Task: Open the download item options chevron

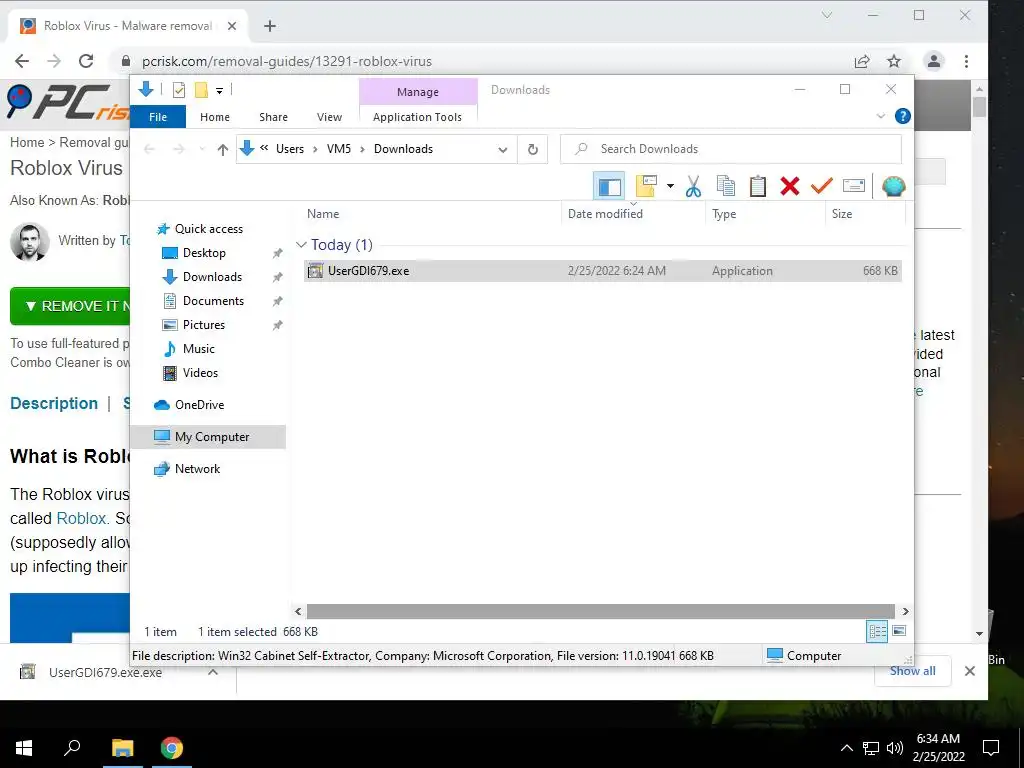Action: tap(213, 672)
